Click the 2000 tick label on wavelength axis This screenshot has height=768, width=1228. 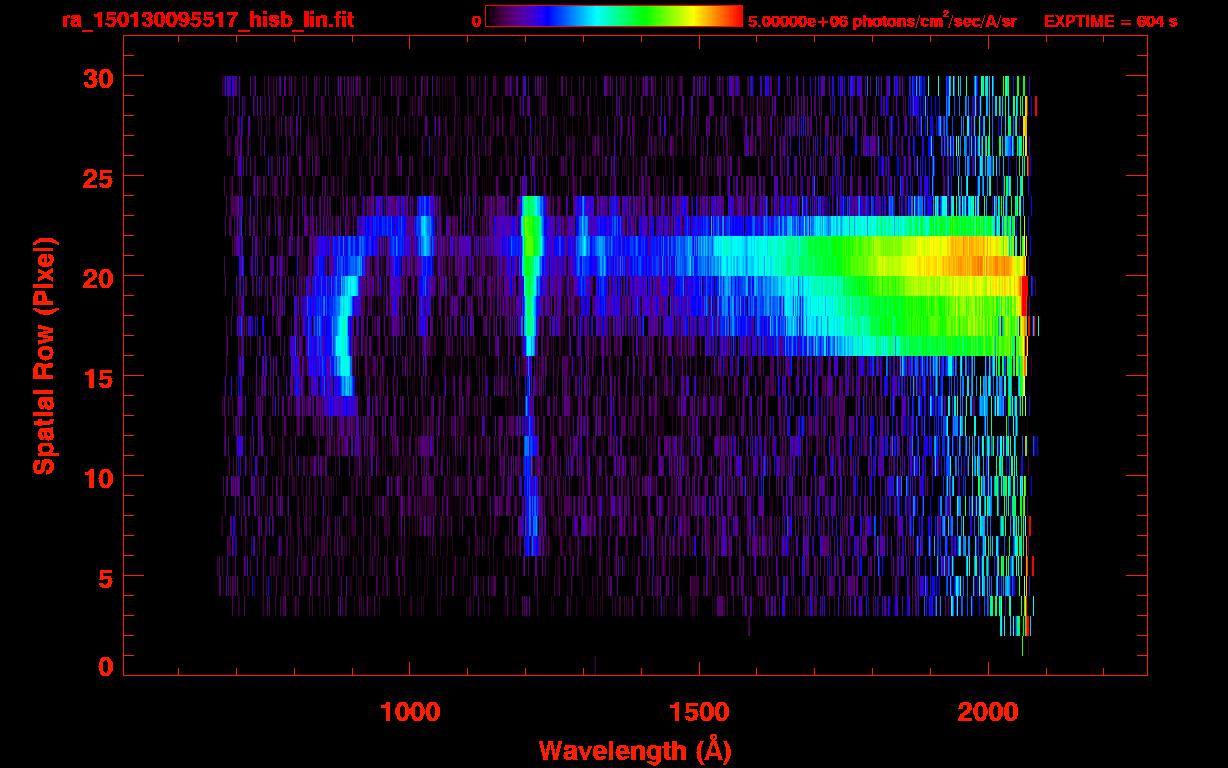[988, 711]
